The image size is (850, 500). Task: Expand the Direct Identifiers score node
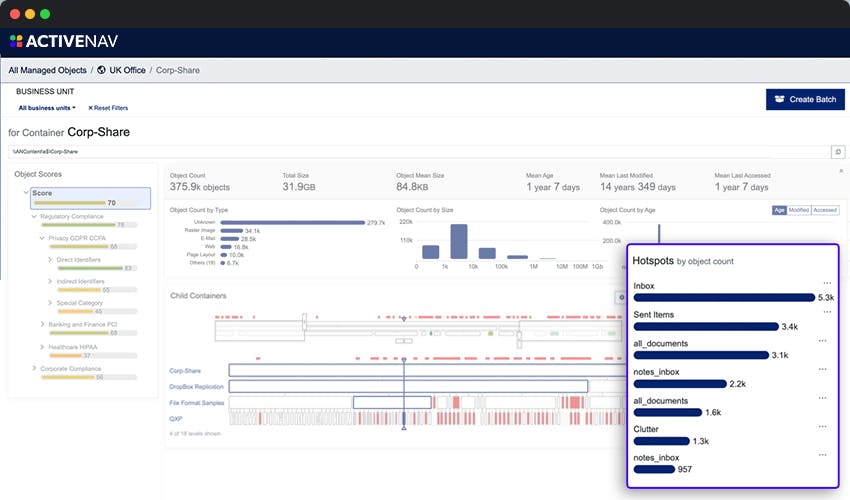pyautogui.click(x=50, y=260)
